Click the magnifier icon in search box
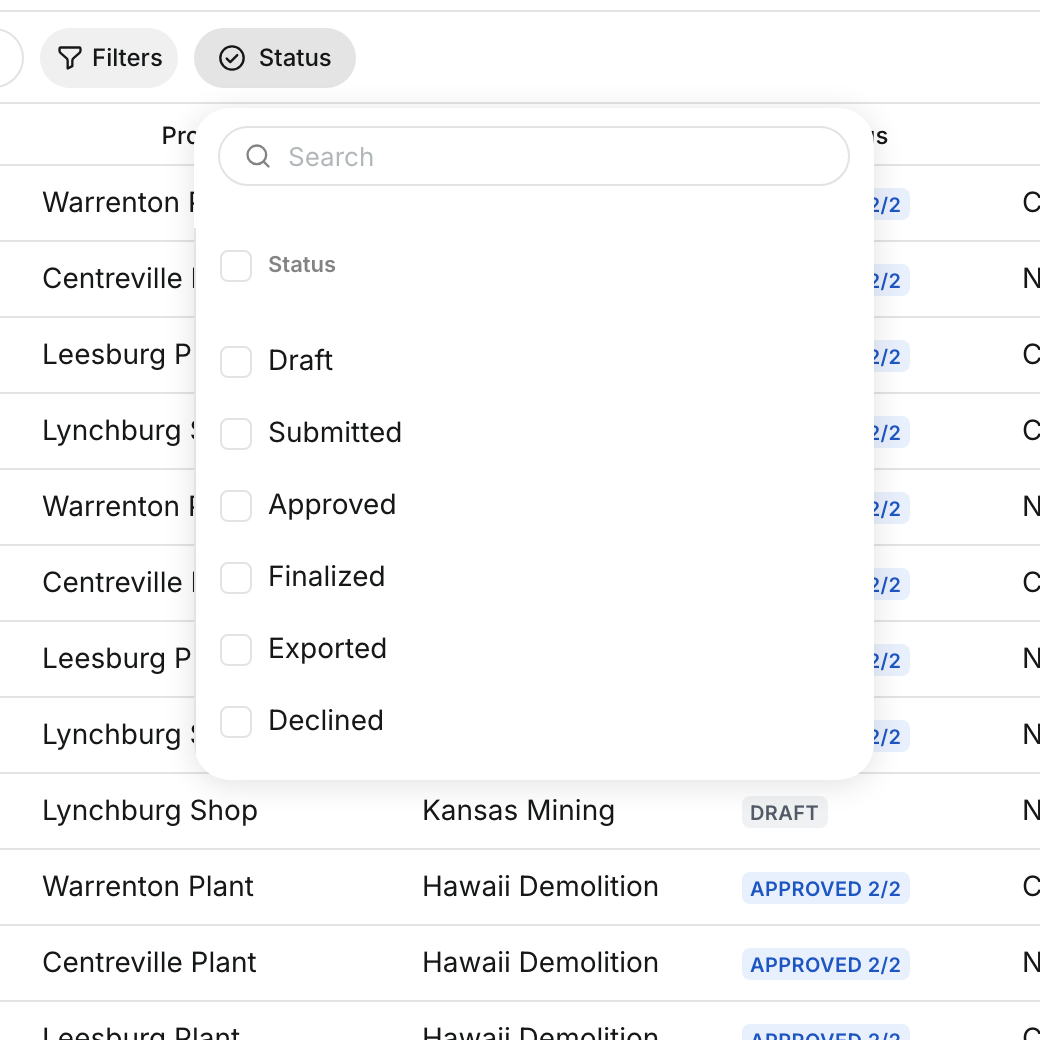Viewport: 1040px width, 1040px height. 258,157
